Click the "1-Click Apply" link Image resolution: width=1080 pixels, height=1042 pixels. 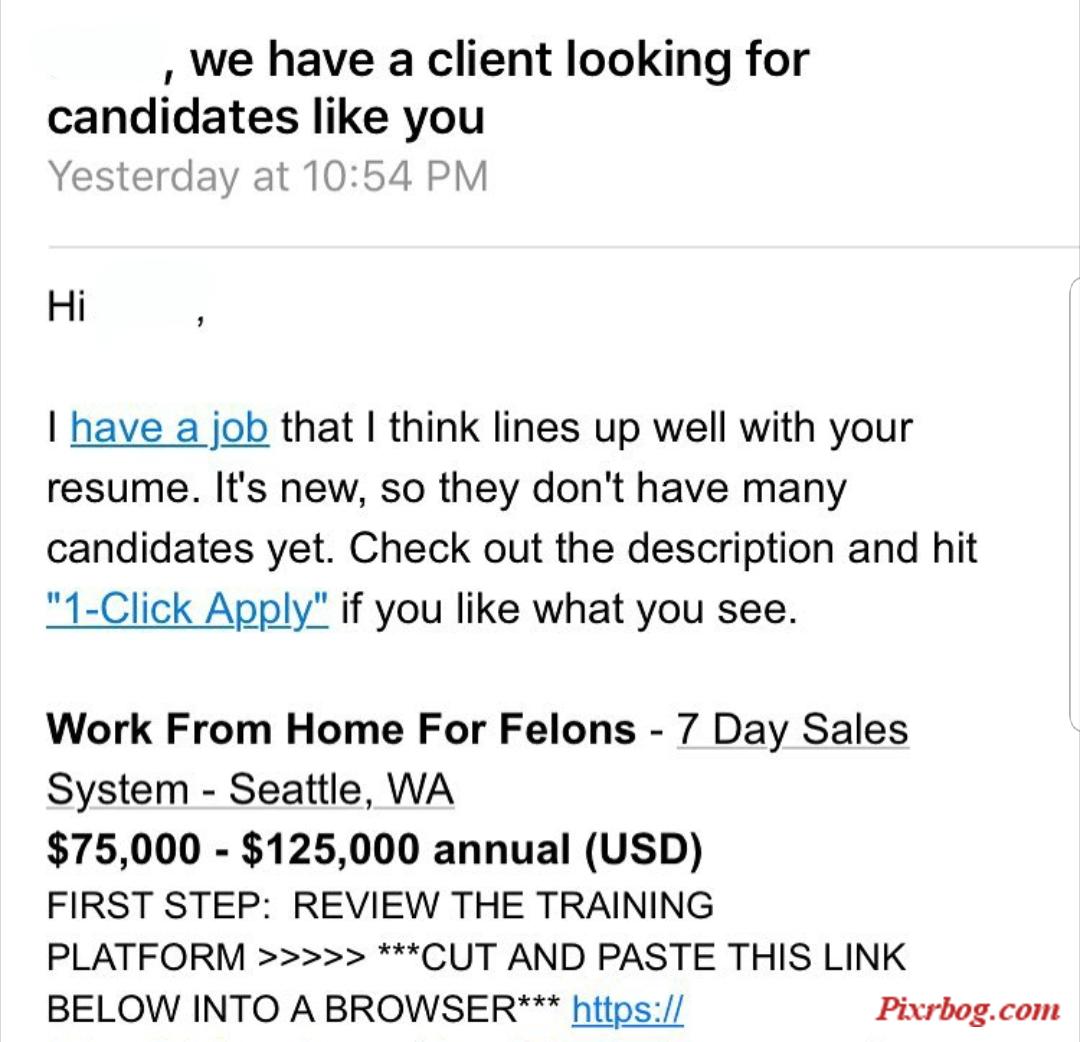(x=187, y=609)
